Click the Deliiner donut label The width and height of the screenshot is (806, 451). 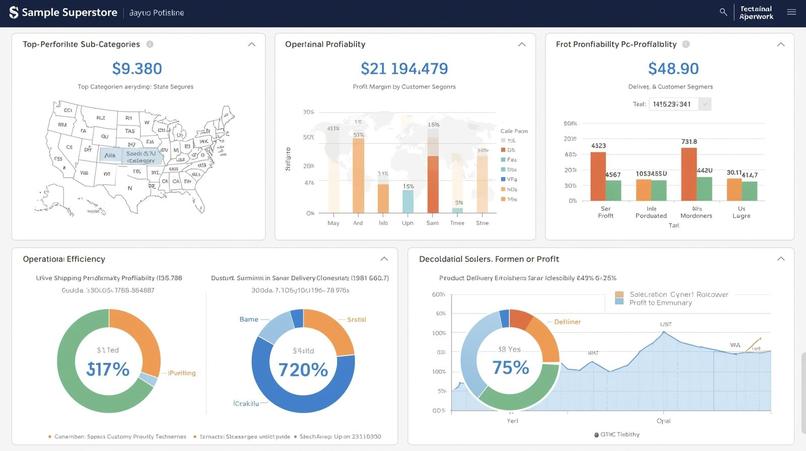click(567, 322)
